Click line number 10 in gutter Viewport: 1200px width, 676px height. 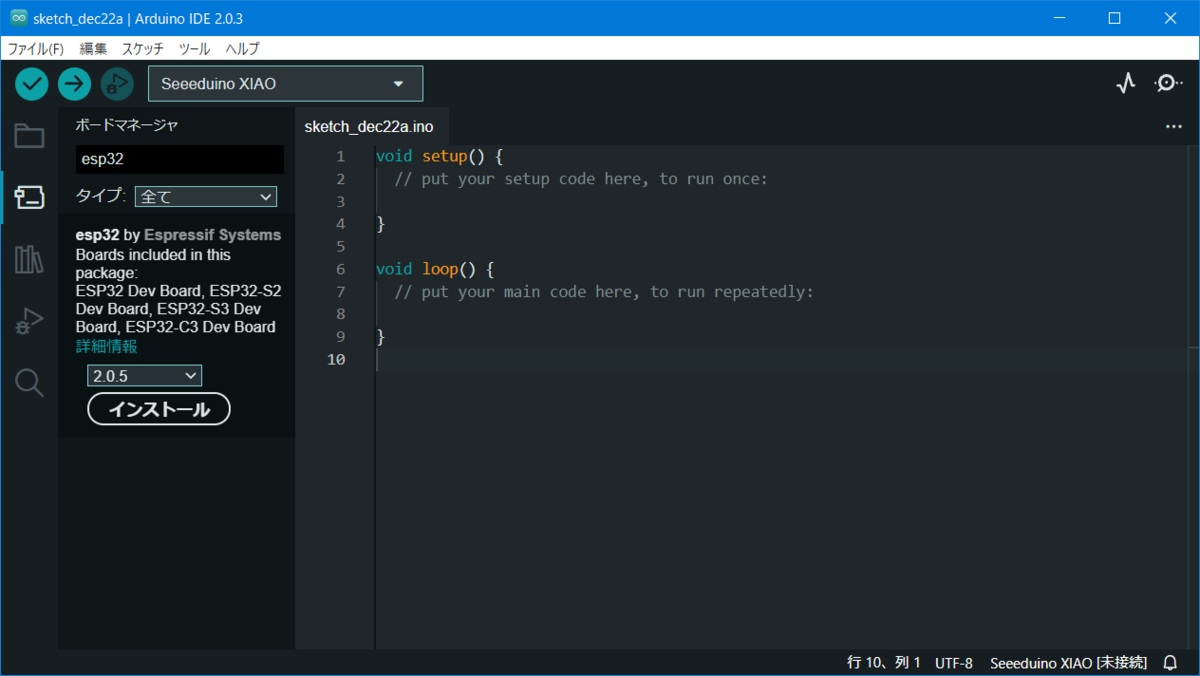click(x=336, y=359)
